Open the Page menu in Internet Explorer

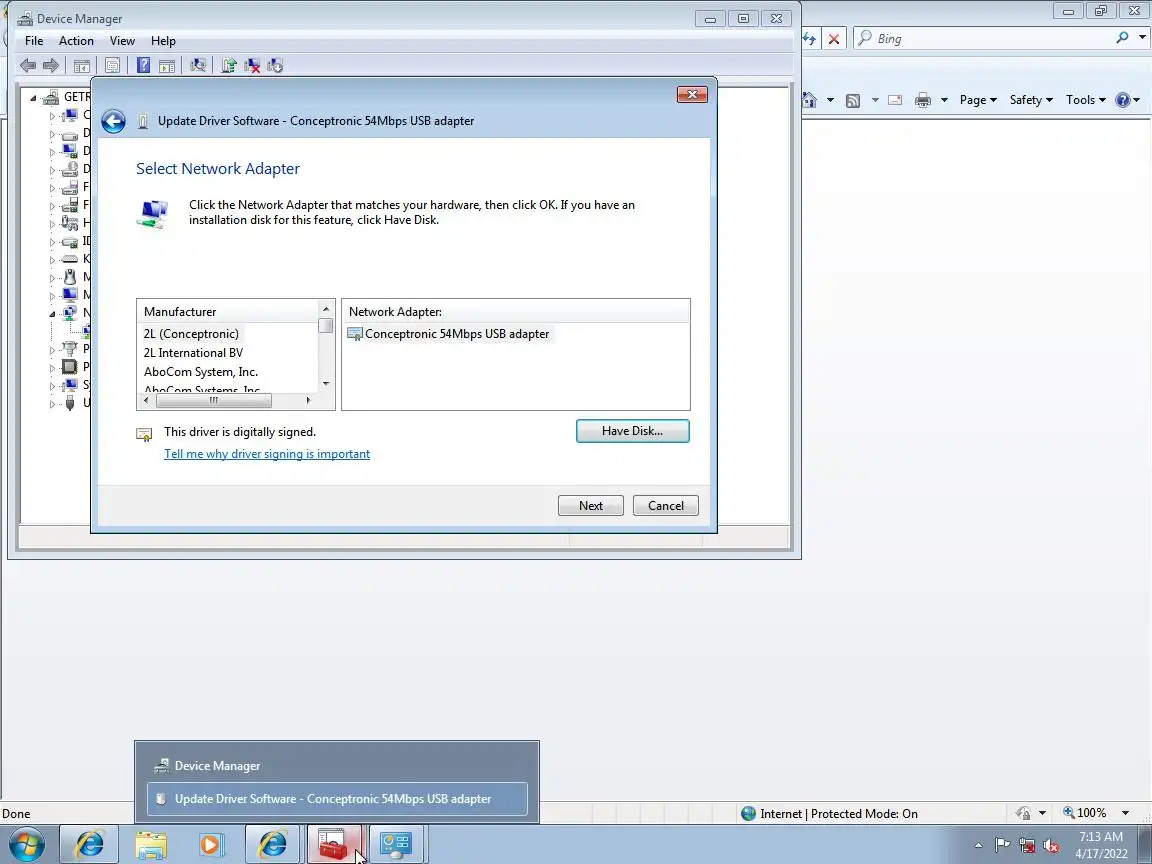pyautogui.click(x=978, y=100)
